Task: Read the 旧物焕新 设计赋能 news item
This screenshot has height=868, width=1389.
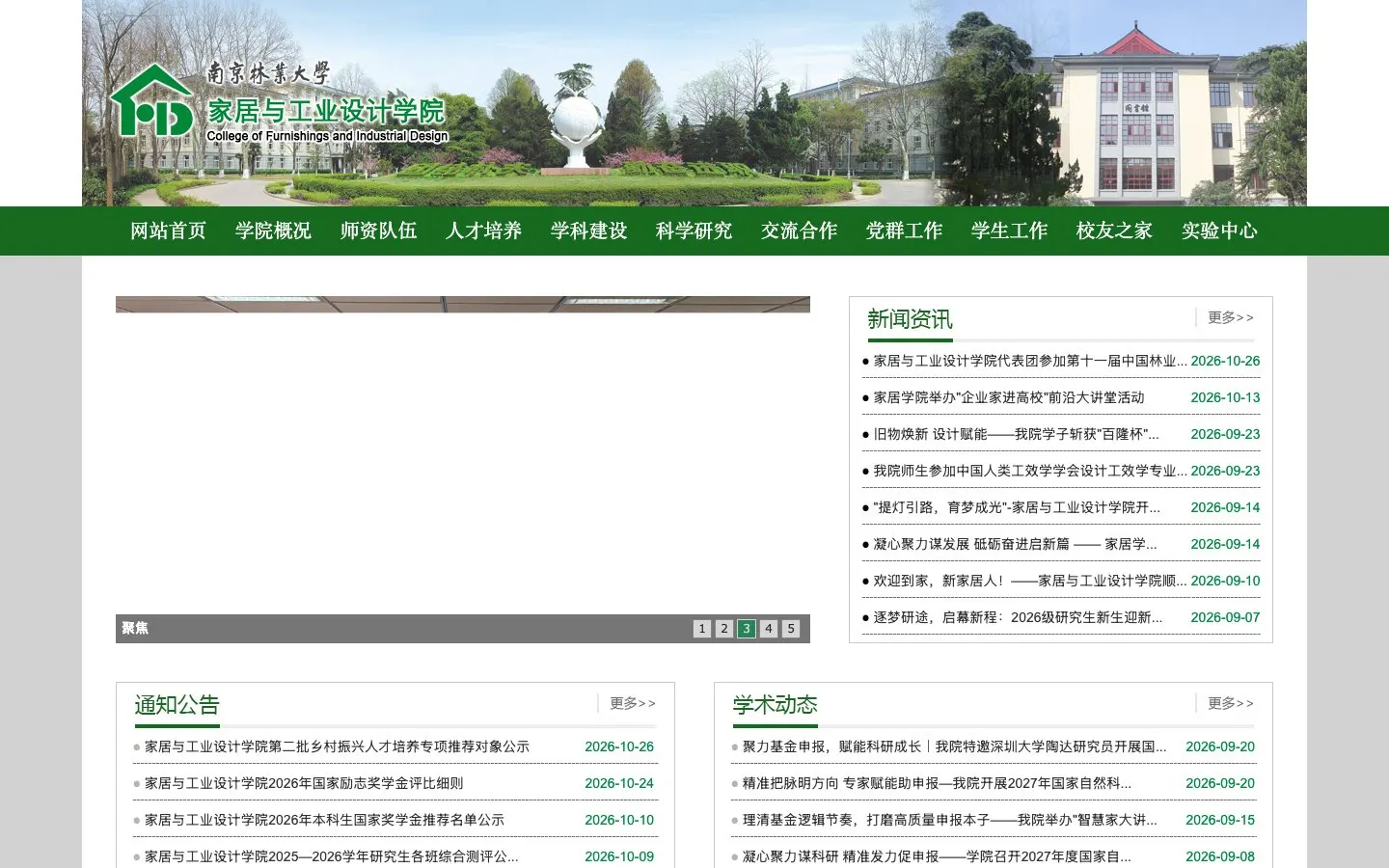Action: 1017,434
